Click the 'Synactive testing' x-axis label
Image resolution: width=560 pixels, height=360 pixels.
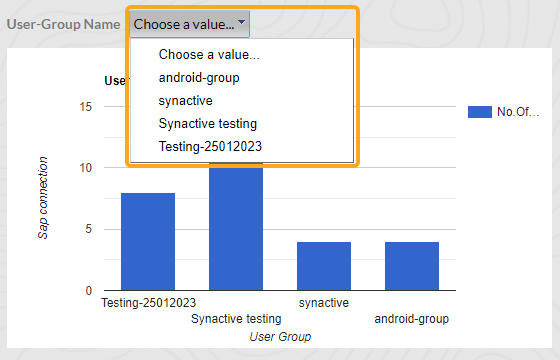236,319
